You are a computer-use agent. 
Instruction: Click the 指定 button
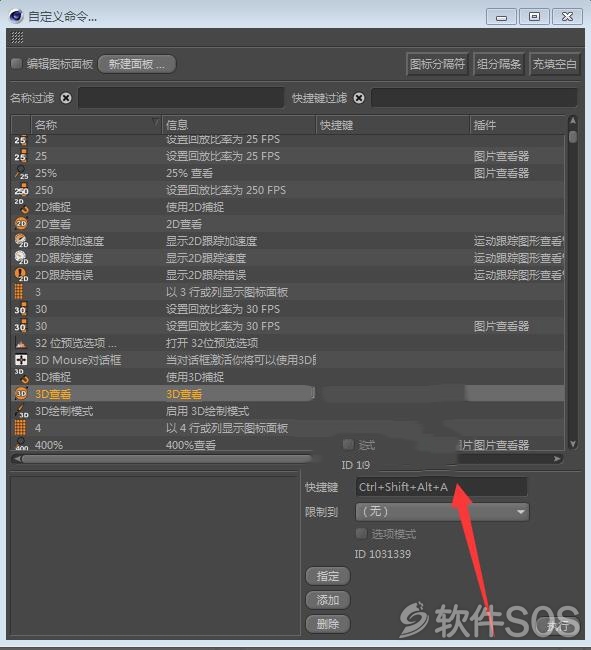click(328, 576)
